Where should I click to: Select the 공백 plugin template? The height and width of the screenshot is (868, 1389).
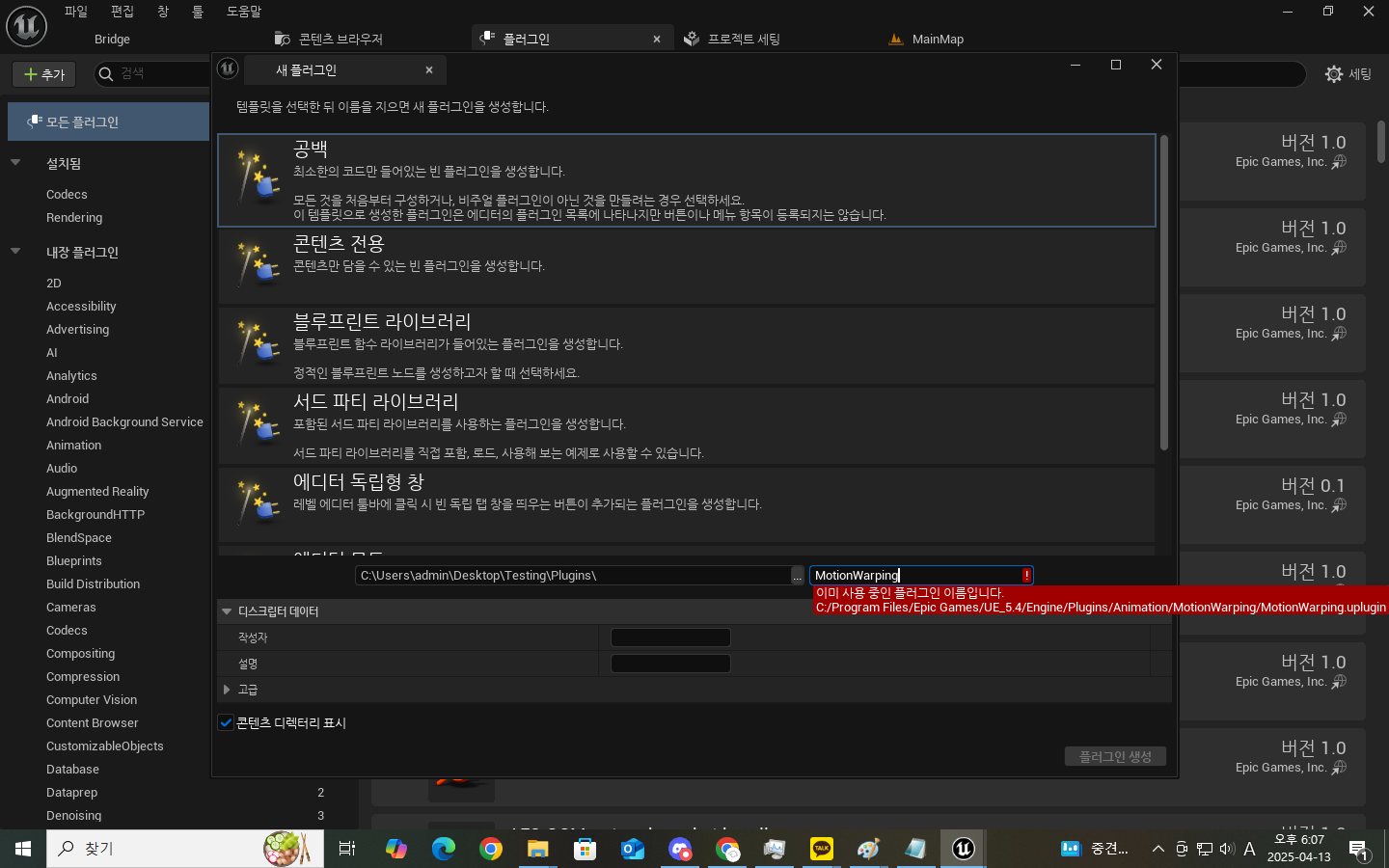click(687, 180)
